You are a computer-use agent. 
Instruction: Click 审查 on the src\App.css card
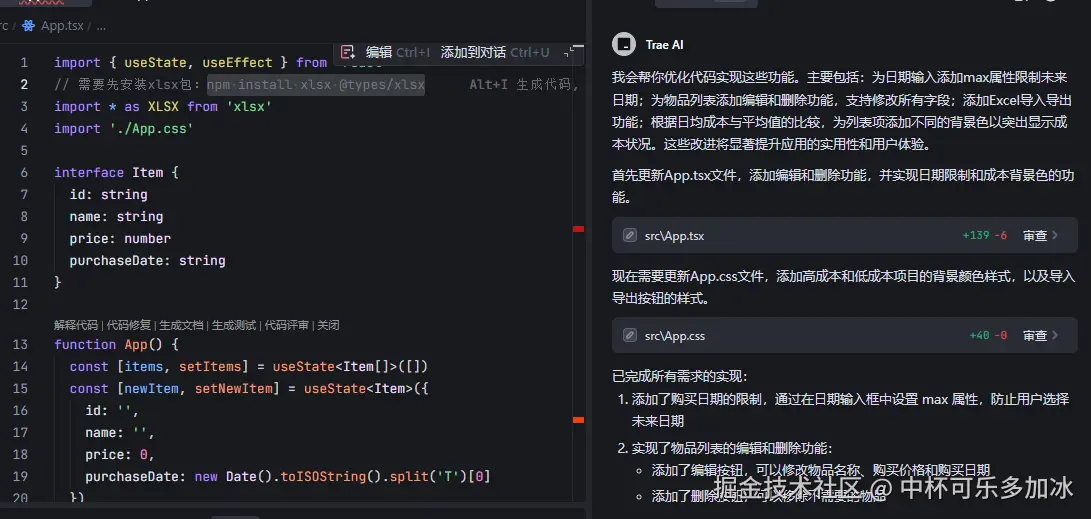(x=1035, y=335)
